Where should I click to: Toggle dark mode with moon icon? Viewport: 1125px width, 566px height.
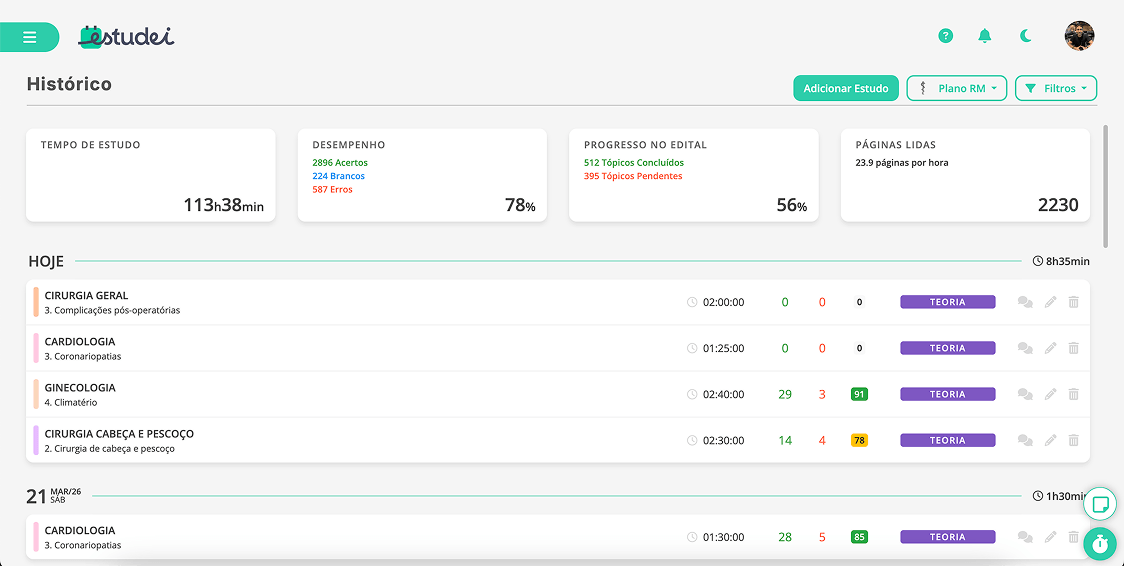[x=1026, y=36]
